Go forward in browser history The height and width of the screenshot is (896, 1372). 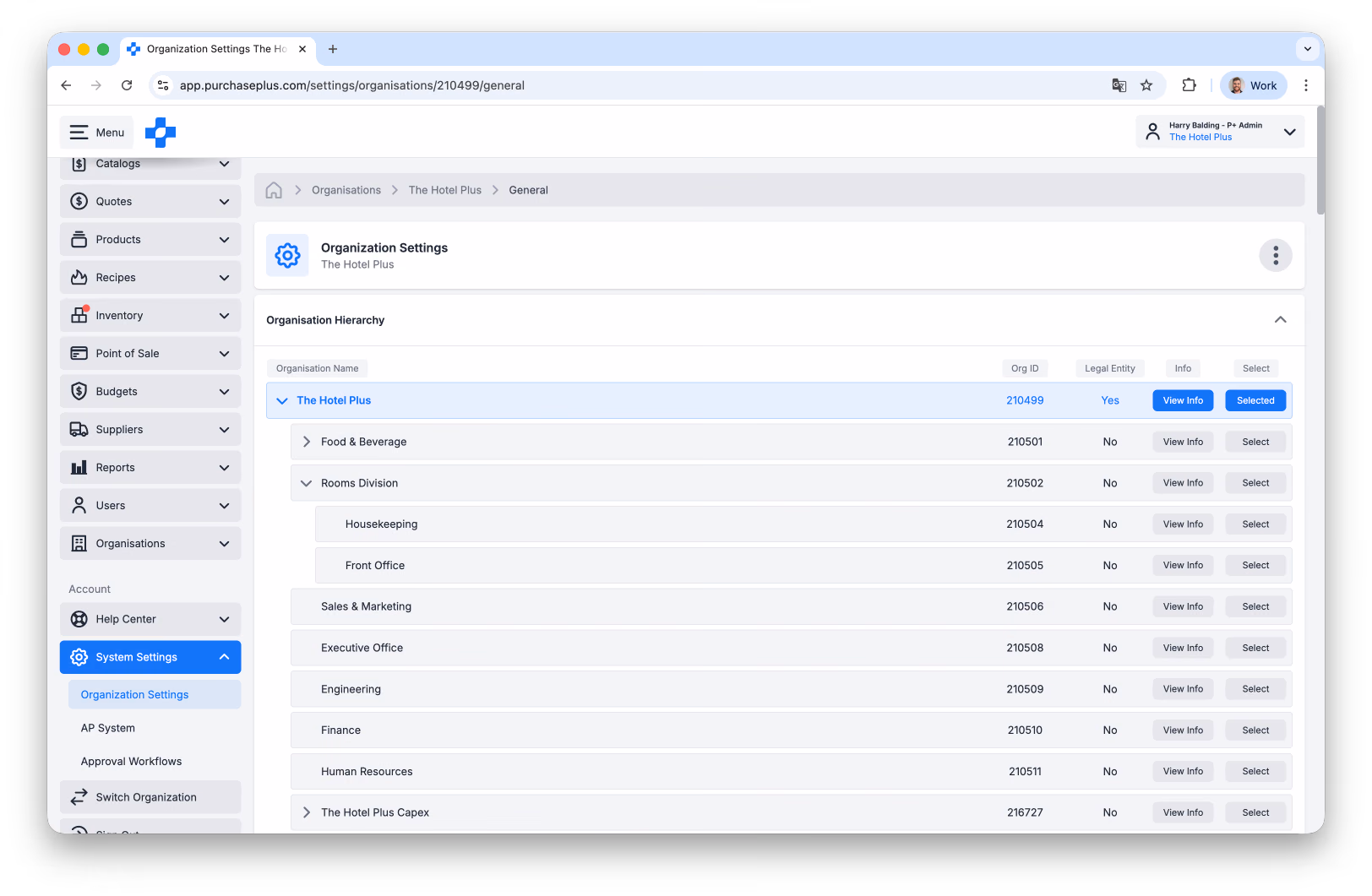[96, 85]
